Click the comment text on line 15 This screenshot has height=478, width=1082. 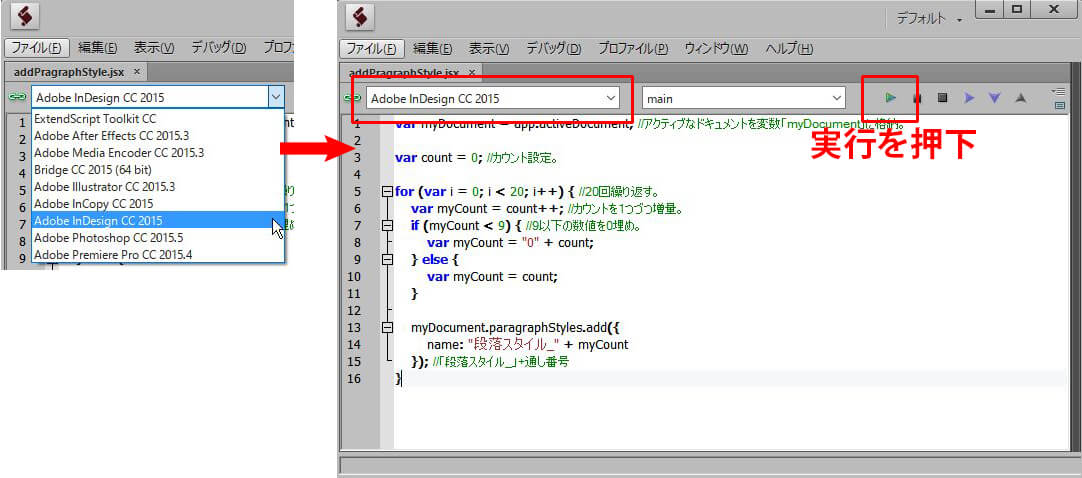point(500,361)
